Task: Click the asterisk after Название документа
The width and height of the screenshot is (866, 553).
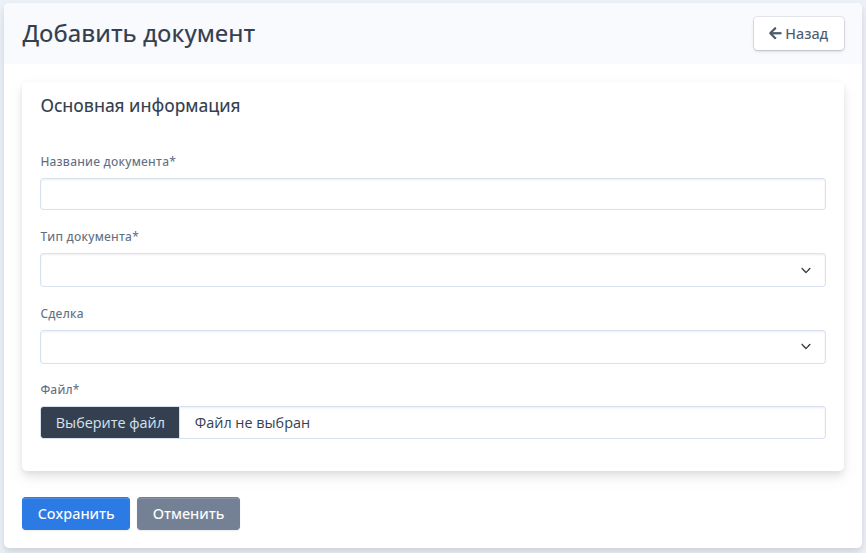Action: pyautogui.click(x=172, y=160)
